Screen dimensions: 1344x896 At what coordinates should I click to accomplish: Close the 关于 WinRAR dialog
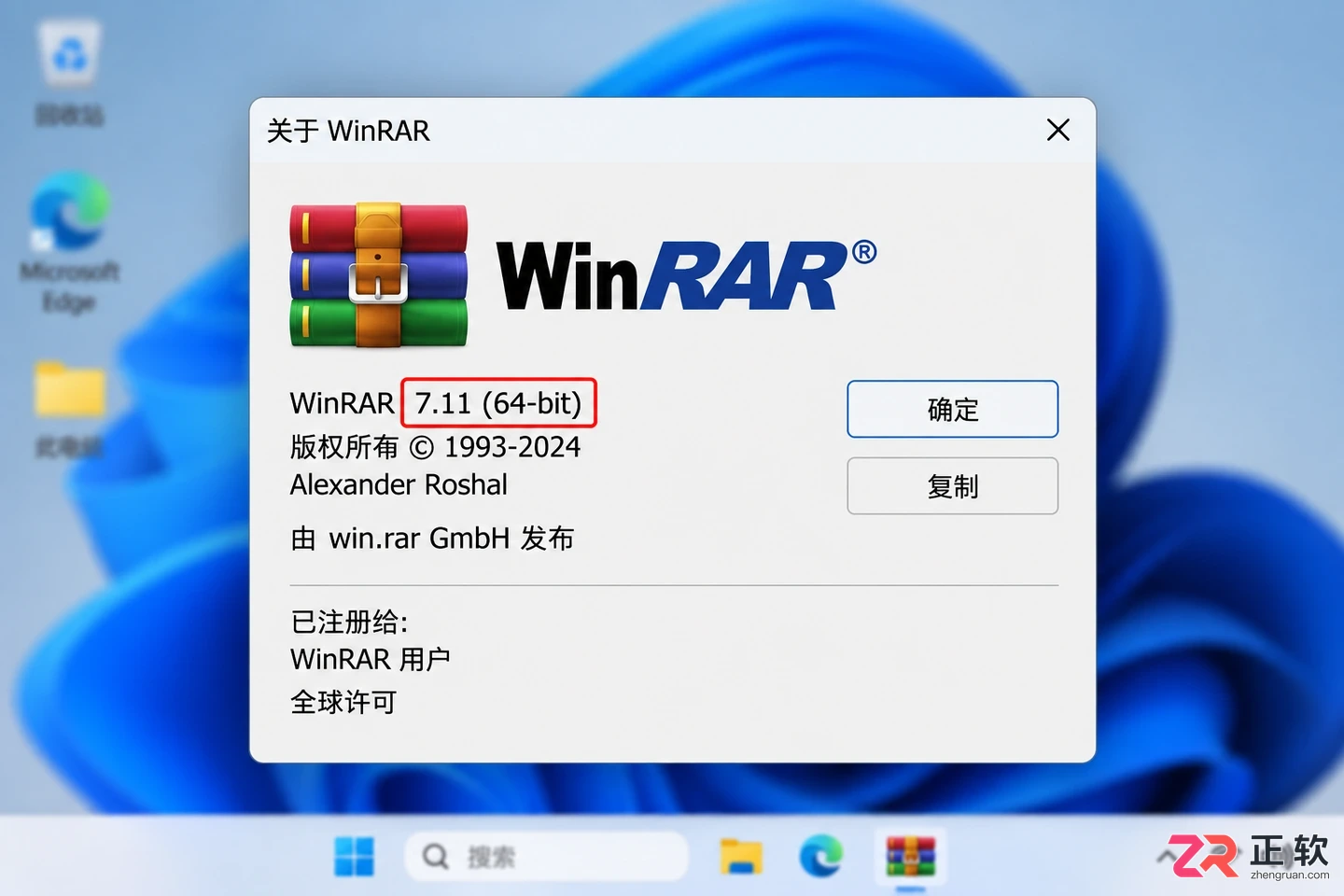[x=1057, y=130]
